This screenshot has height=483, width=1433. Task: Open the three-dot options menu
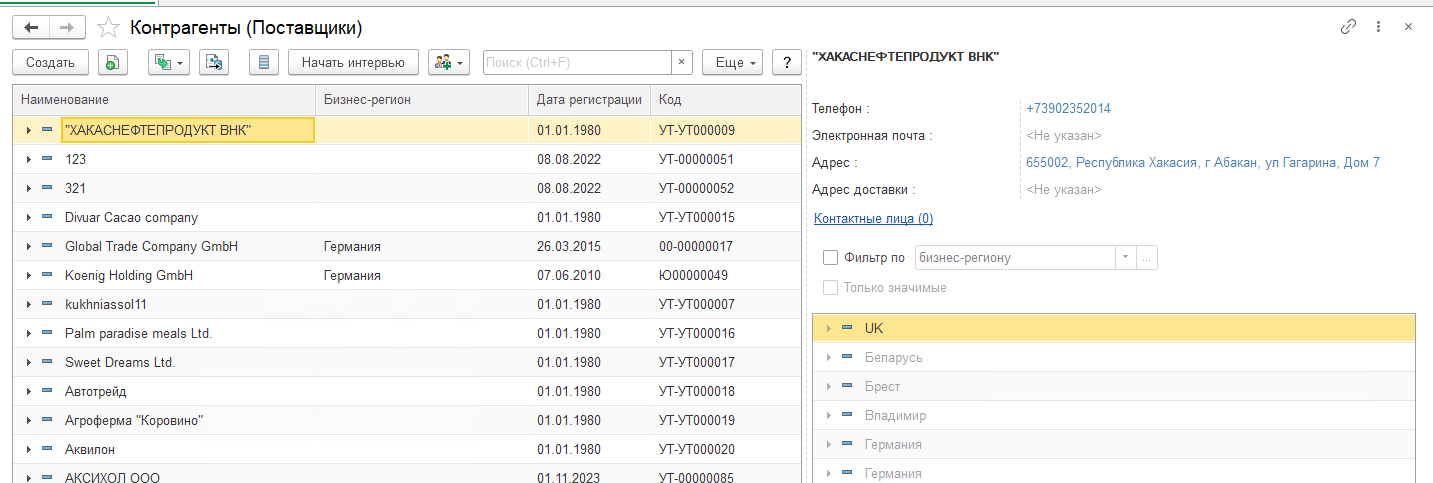1378,27
